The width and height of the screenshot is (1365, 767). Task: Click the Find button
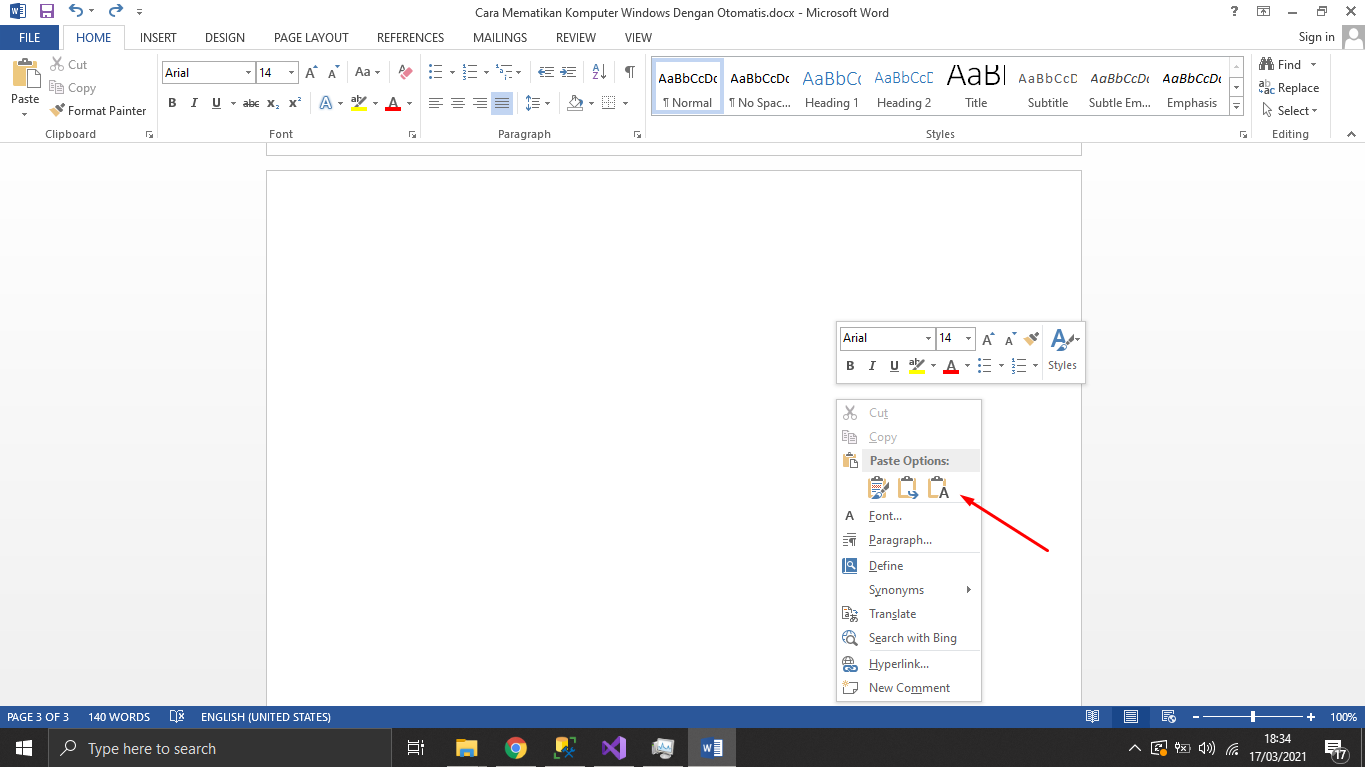tap(1281, 65)
